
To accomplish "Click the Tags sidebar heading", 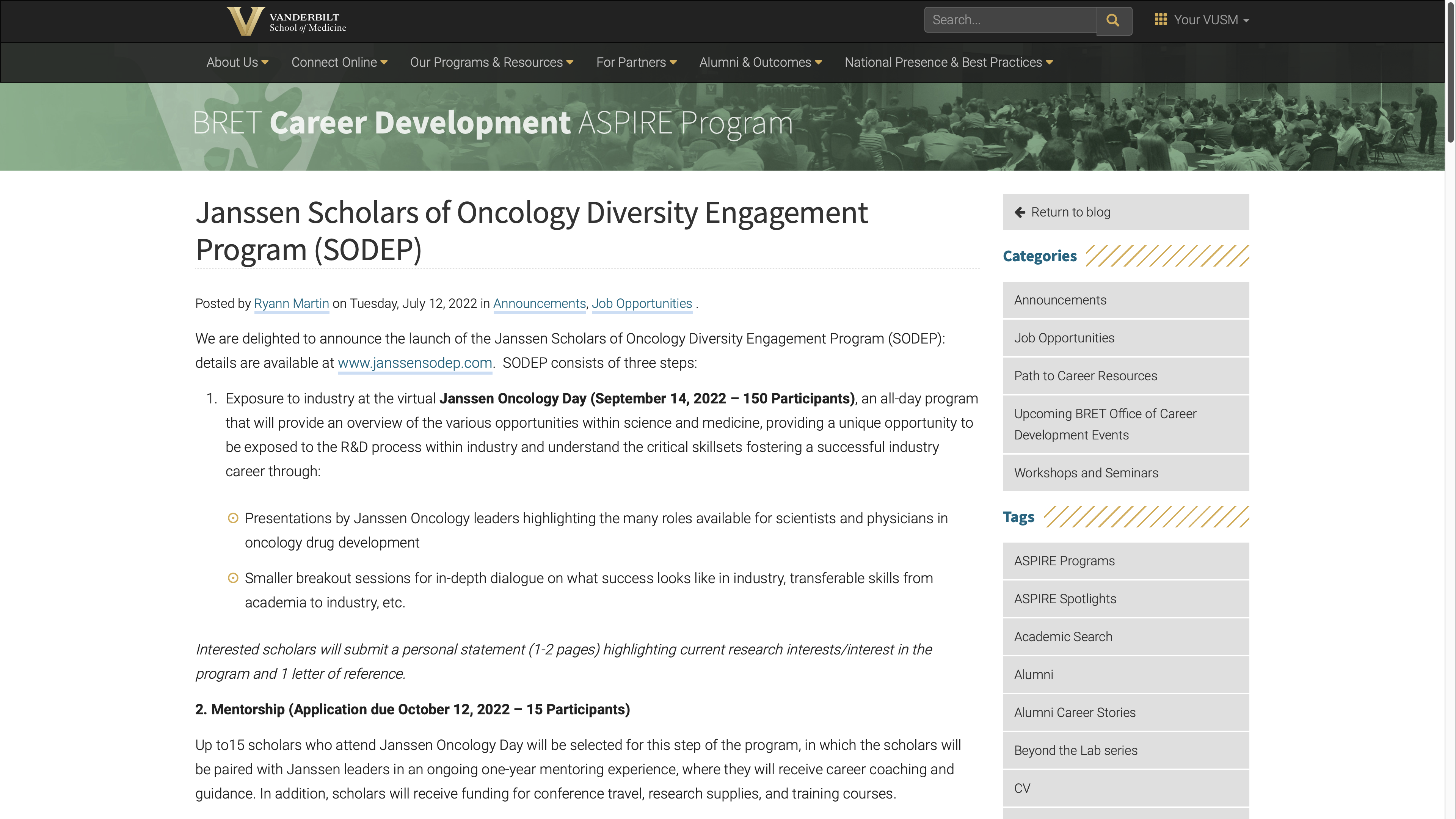I will pyautogui.click(x=1018, y=517).
